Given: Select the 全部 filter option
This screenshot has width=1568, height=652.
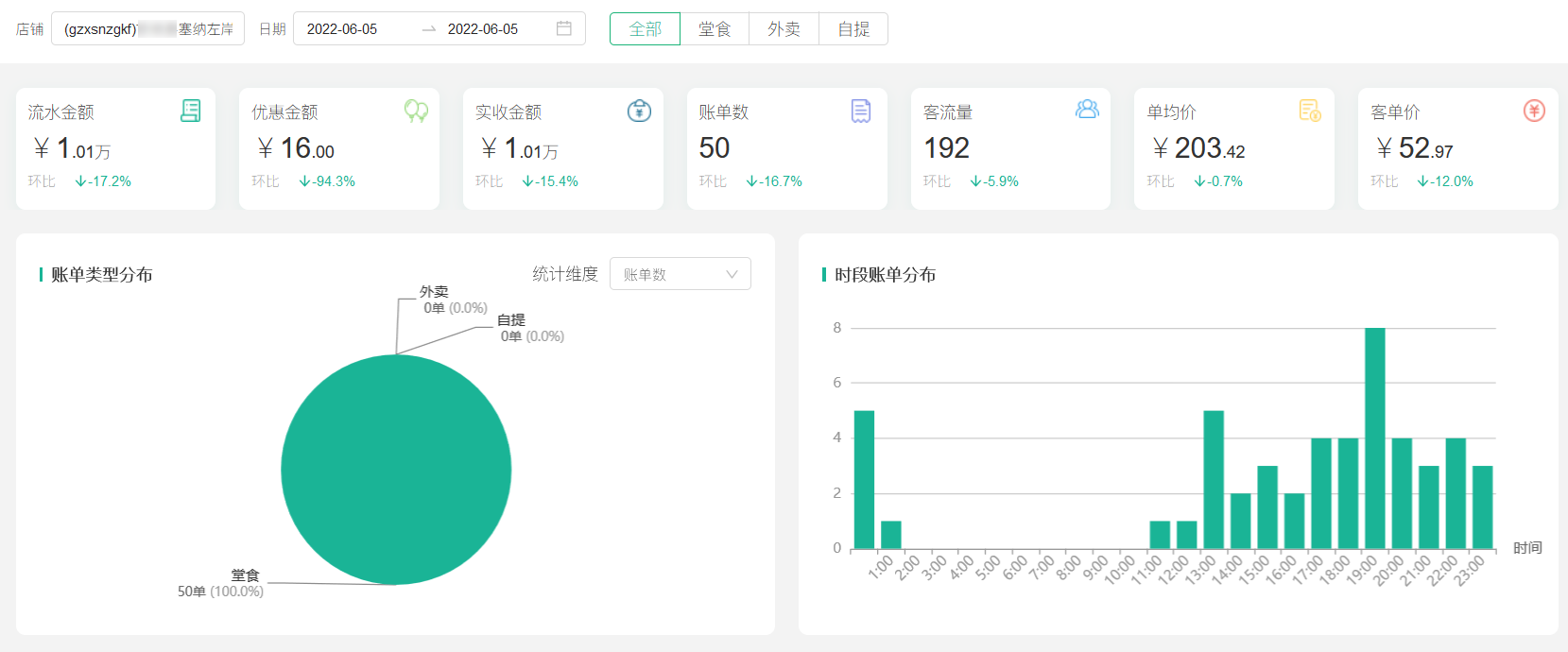Looking at the screenshot, I should 645,29.
